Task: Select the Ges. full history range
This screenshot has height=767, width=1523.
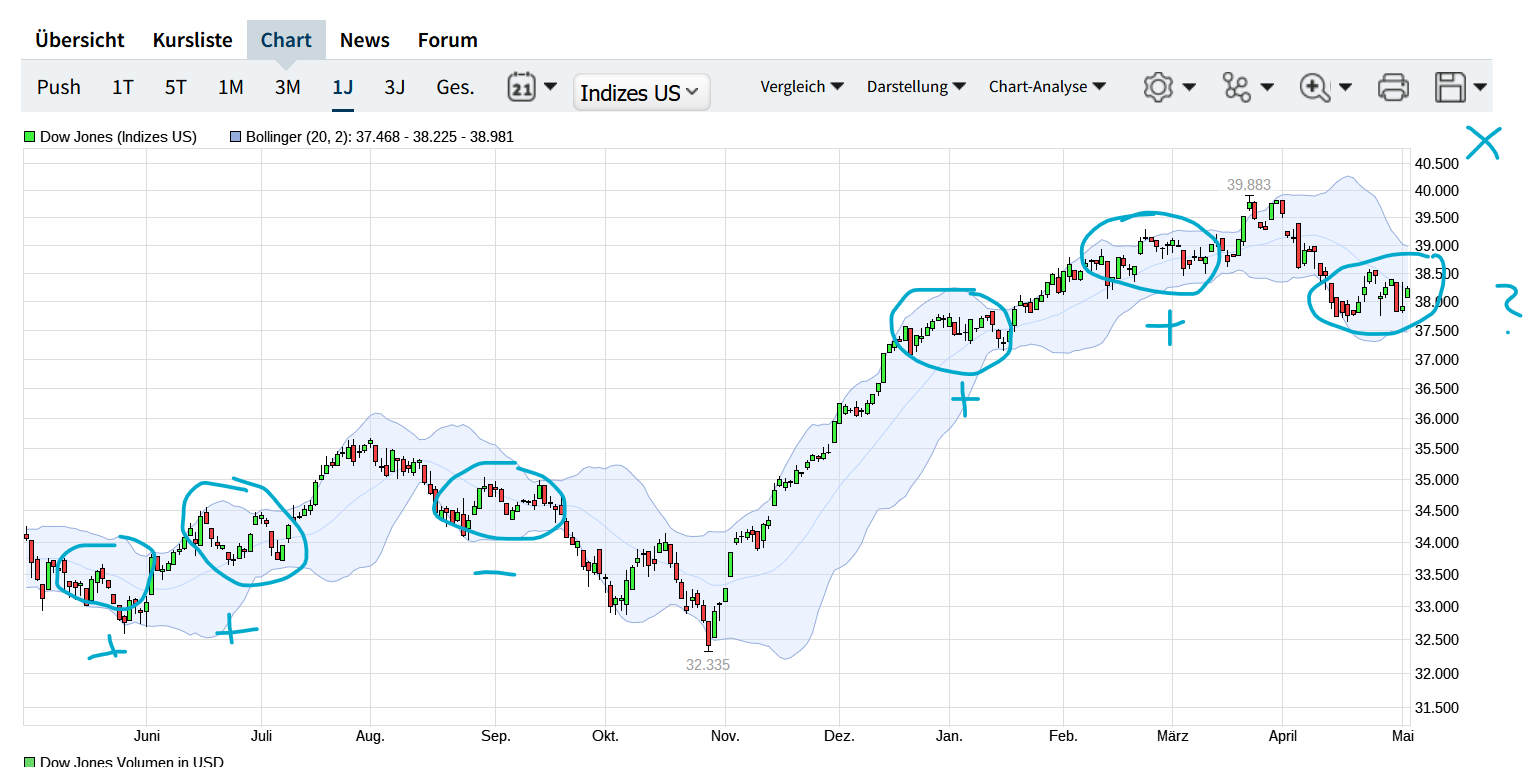Action: point(455,87)
